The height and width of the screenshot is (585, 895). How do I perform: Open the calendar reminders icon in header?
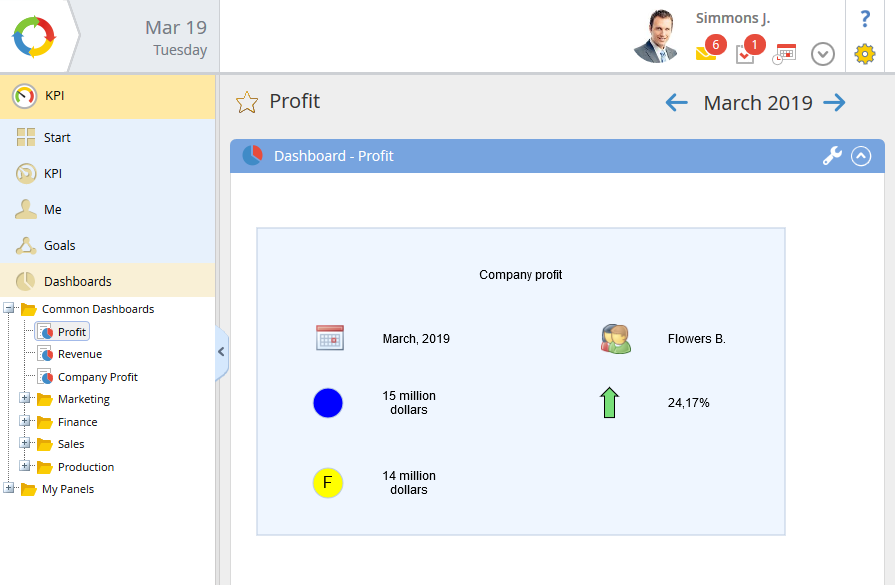click(785, 54)
